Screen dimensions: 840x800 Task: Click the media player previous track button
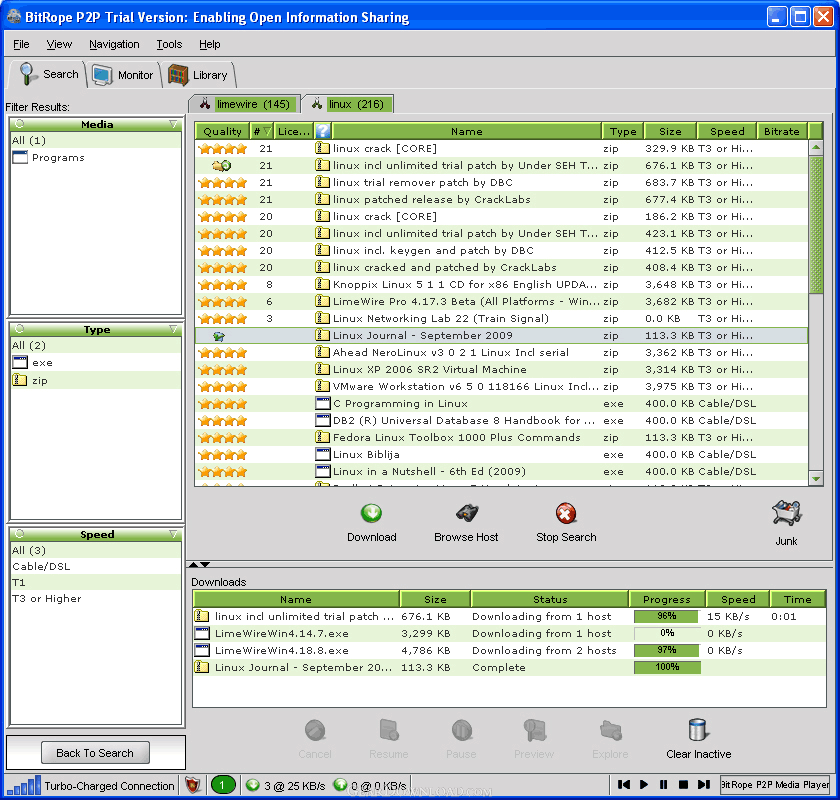pos(624,784)
